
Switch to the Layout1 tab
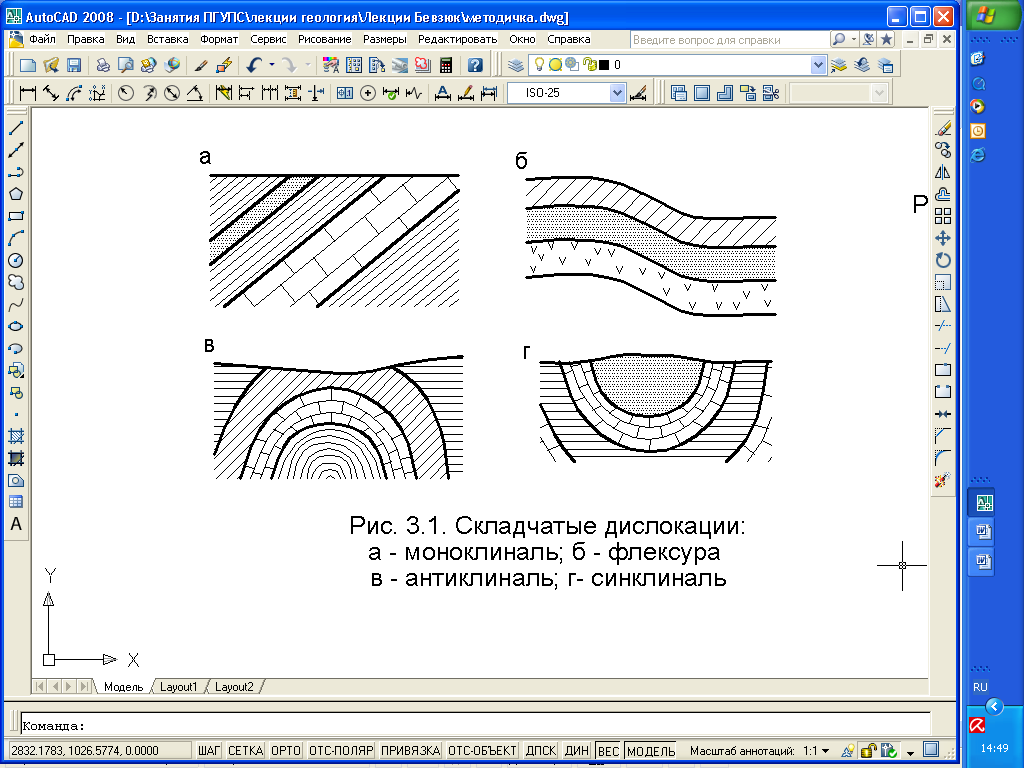178,686
